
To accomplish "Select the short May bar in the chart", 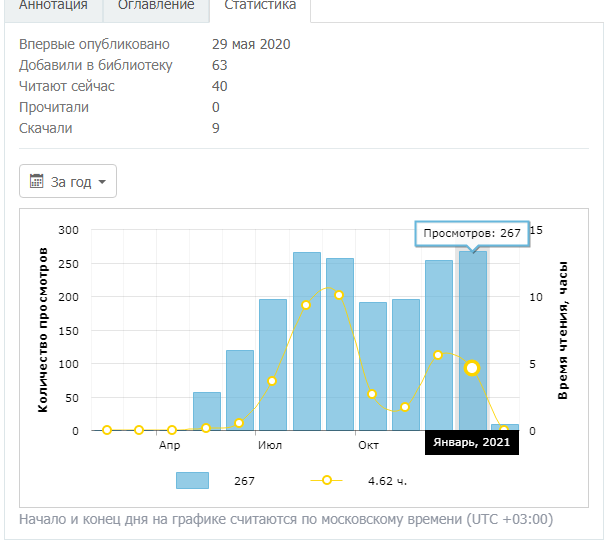I will coord(207,411).
